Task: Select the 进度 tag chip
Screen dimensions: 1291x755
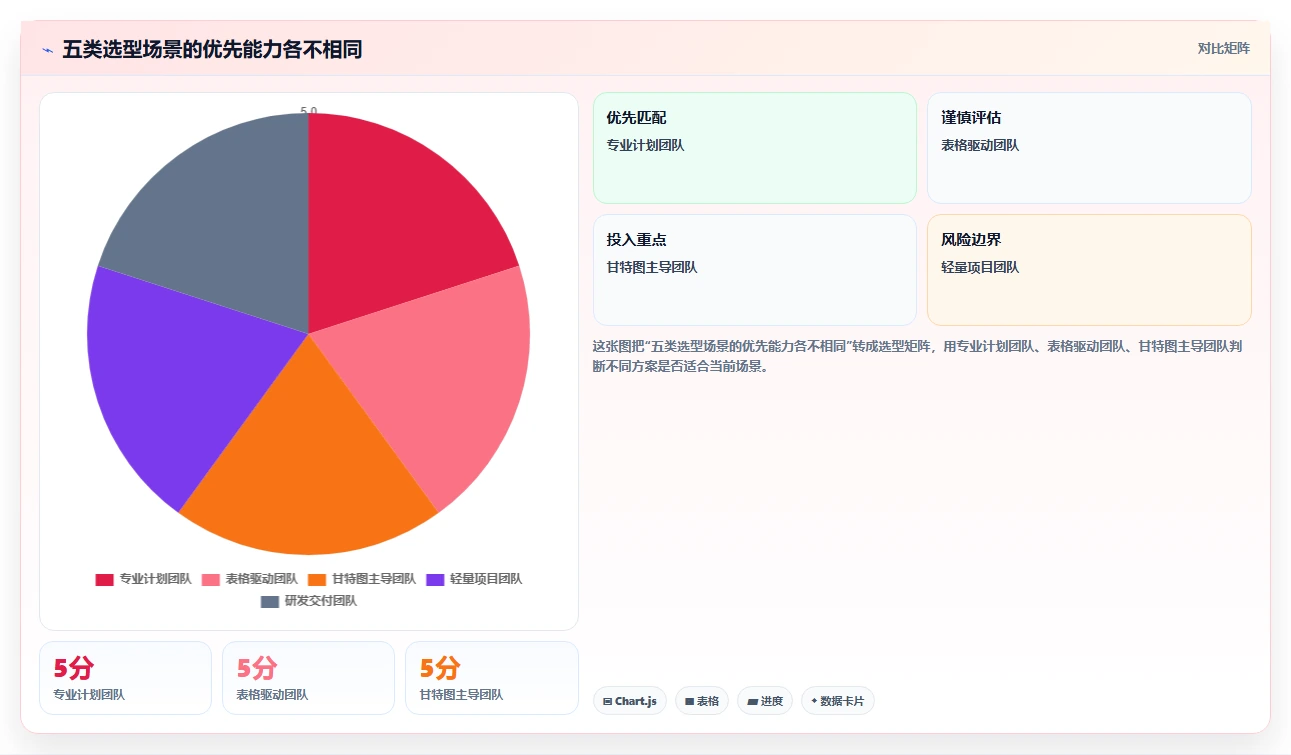Action: coord(765,701)
